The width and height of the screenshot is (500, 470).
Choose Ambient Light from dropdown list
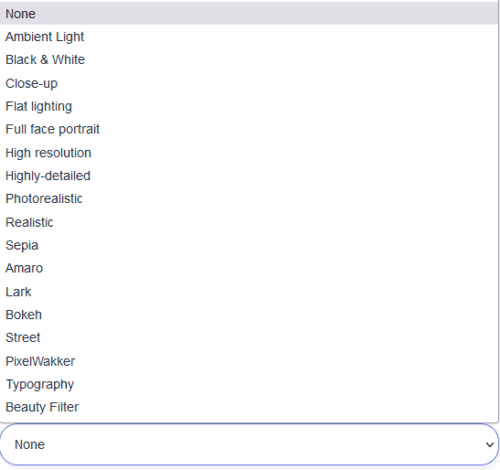tap(249, 37)
